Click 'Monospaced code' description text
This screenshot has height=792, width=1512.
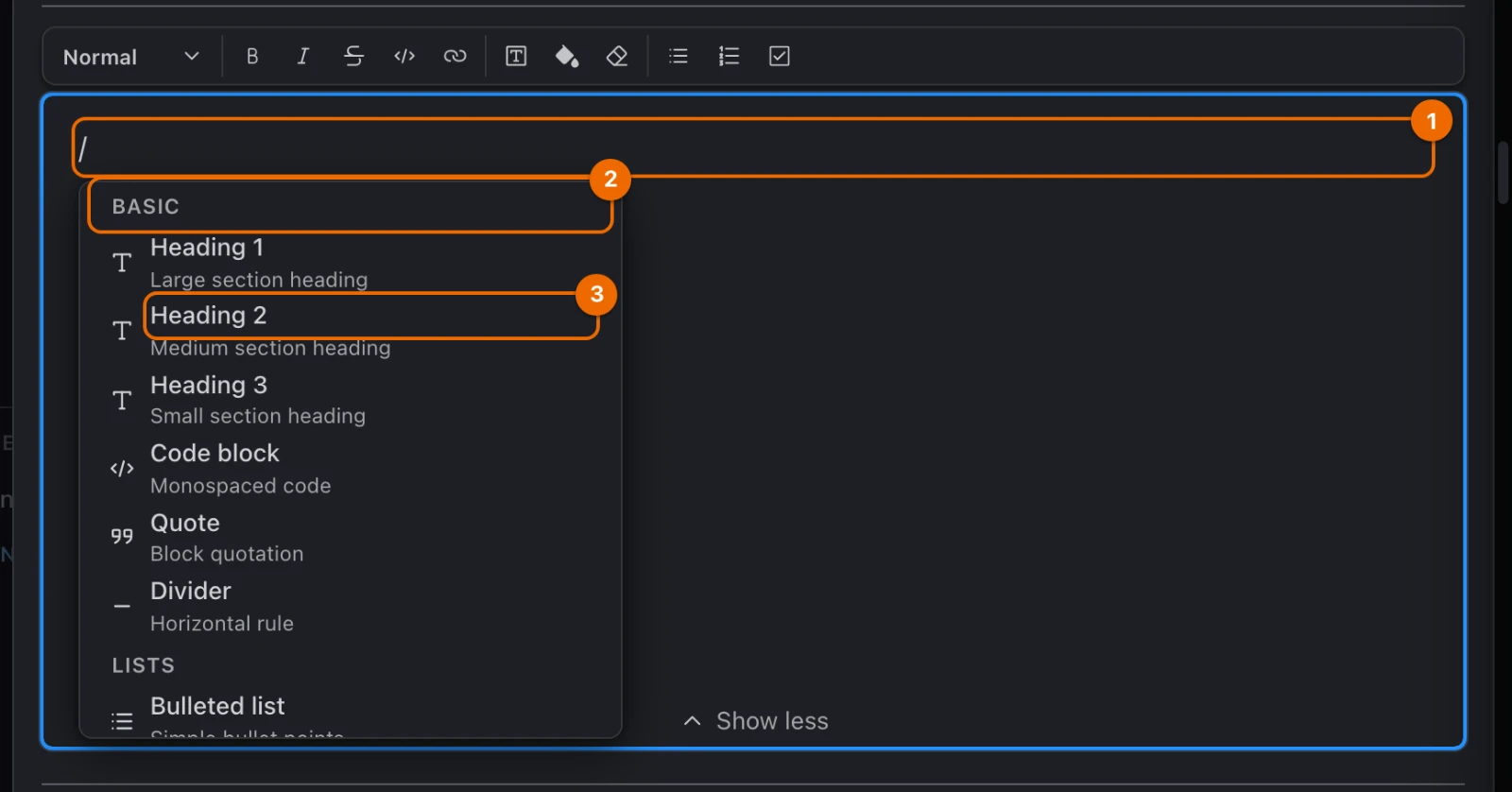point(241,486)
